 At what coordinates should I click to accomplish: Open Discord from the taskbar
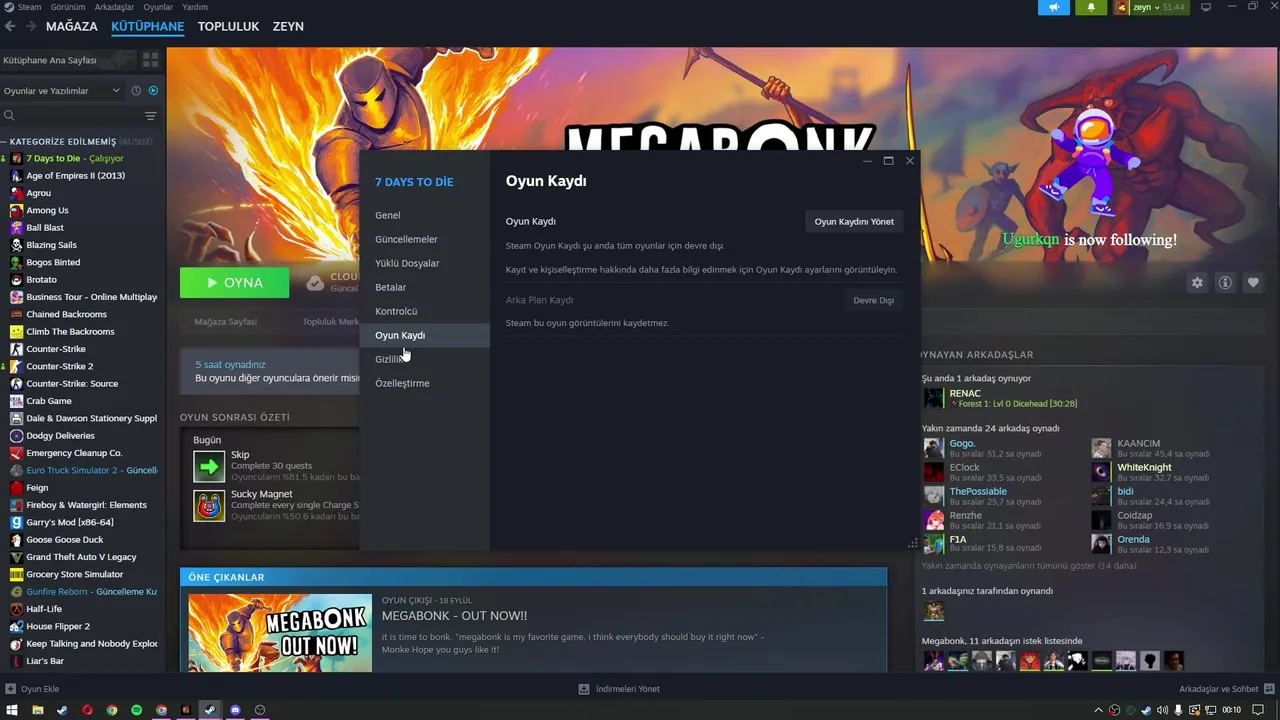235,710
